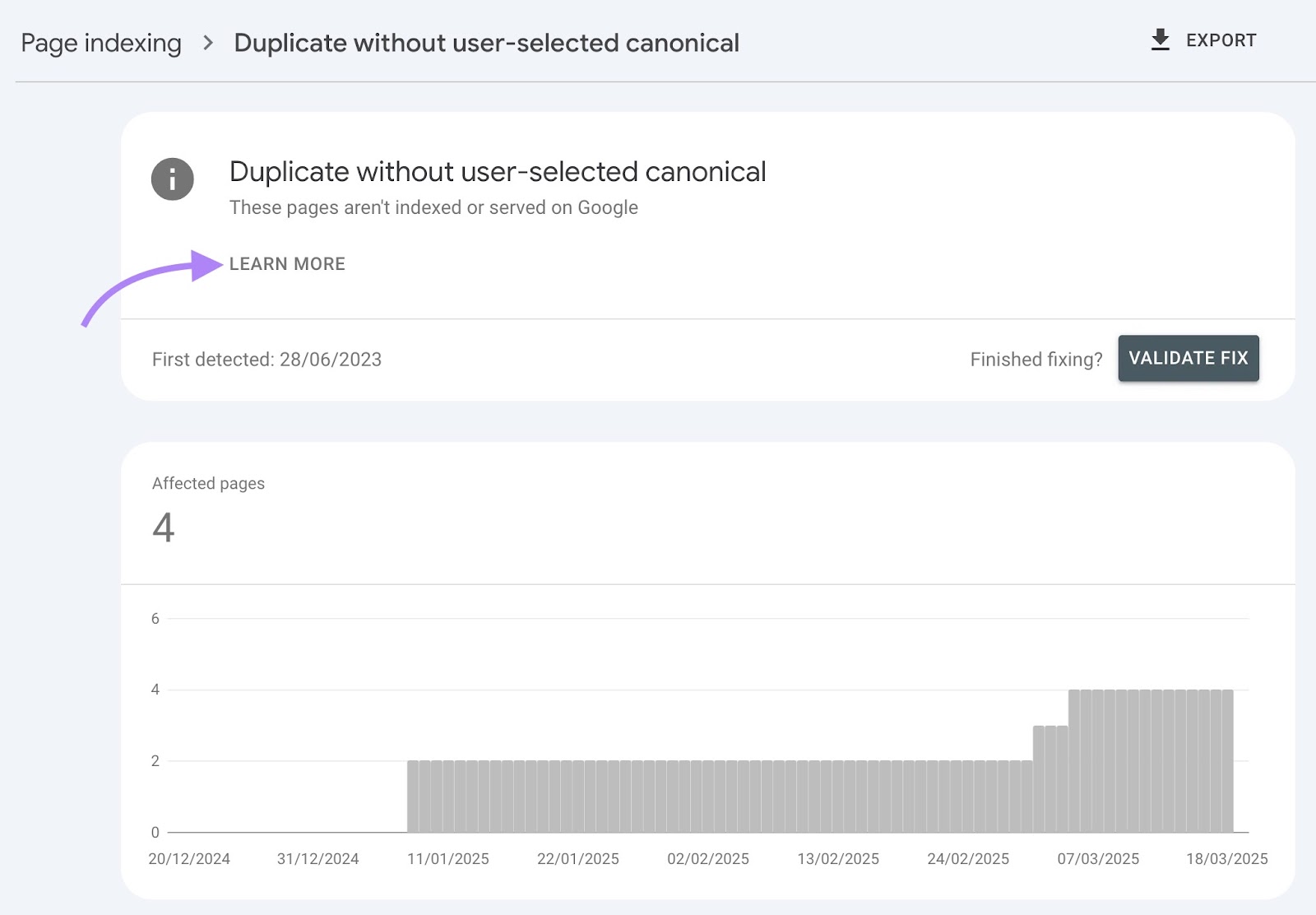The image size is (1316, 915).
Task: Click the breadcrumb chevron separator
Action: click(x=208, y=43)
